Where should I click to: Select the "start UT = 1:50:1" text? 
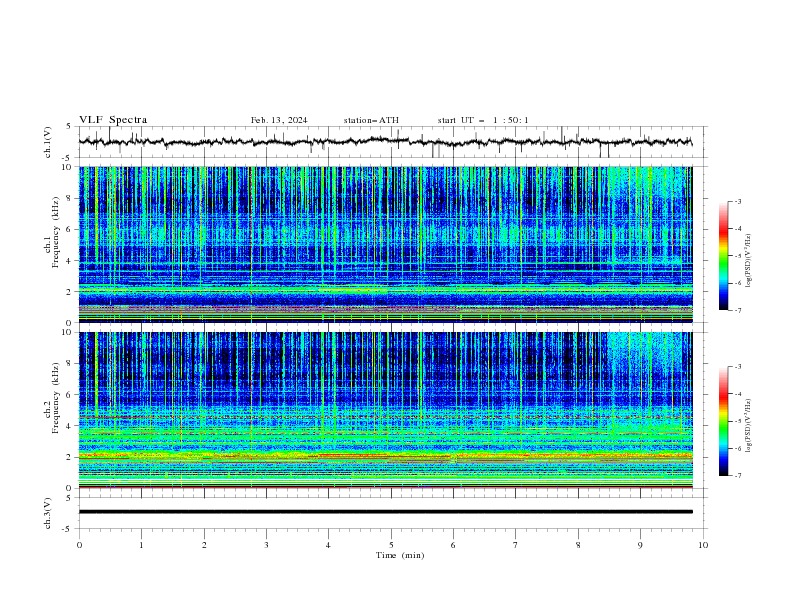point(483,120)
